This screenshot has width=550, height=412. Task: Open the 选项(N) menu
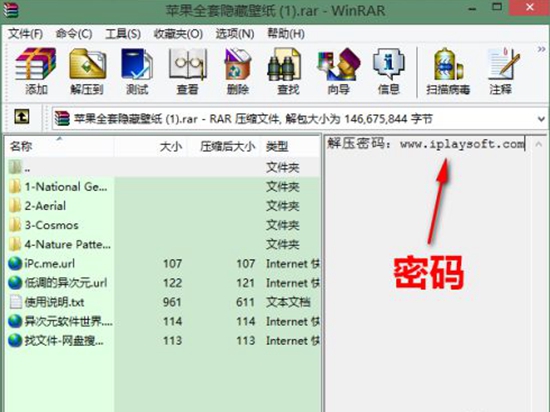(235, 34)
